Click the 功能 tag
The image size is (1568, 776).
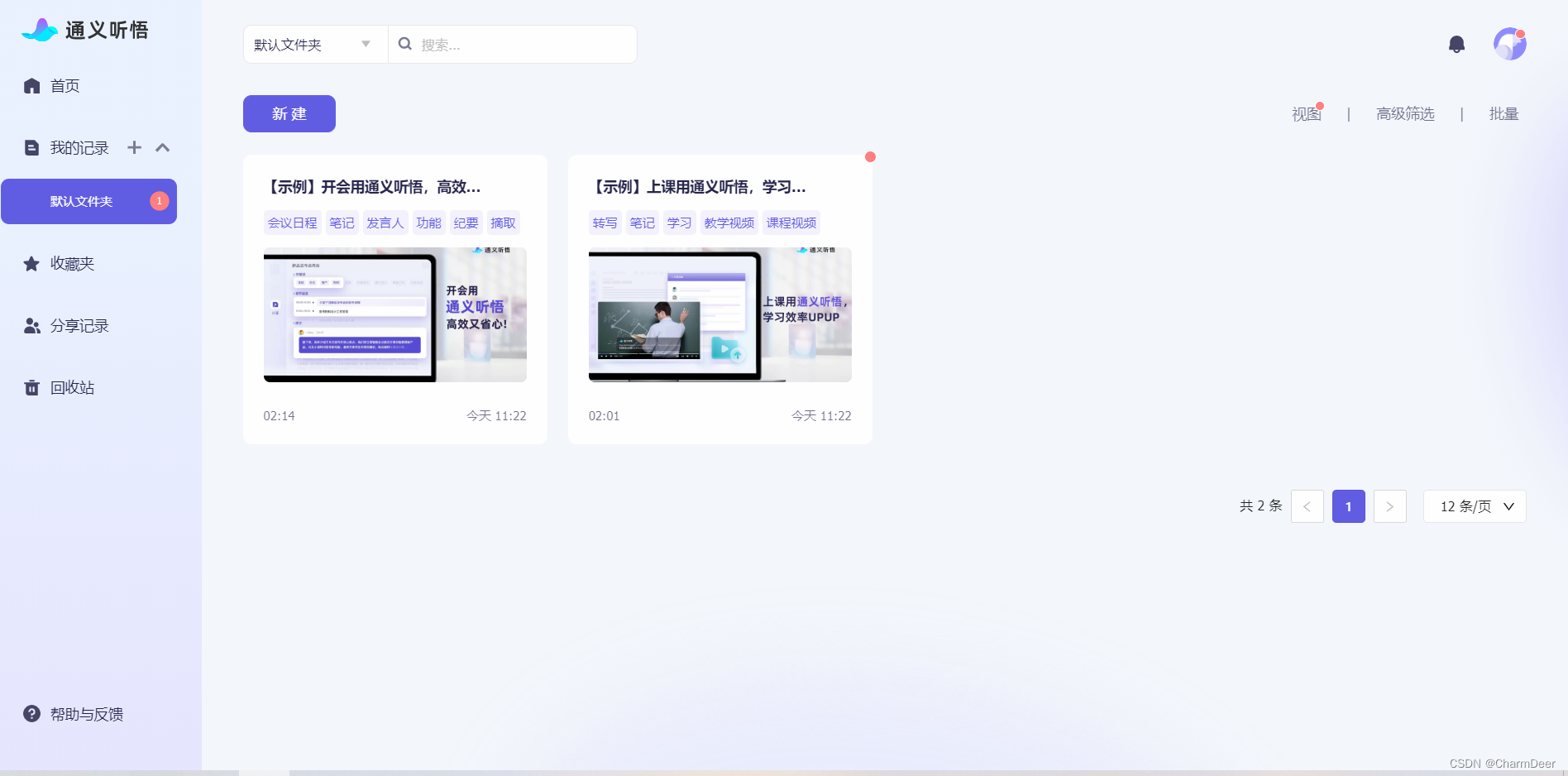point(428,223)
